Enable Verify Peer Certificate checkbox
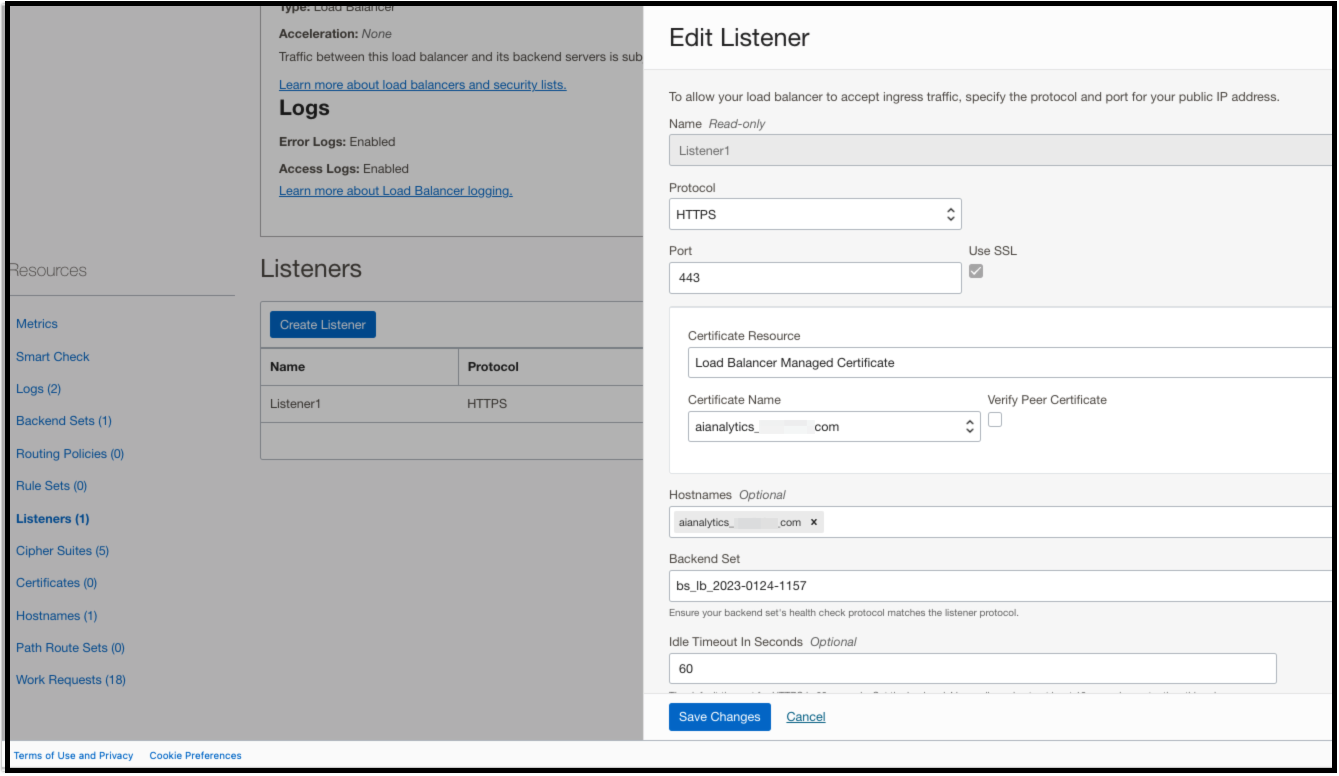Image resolution: width=1339 pixels, height=776 pixels. [x=995, y=420]
